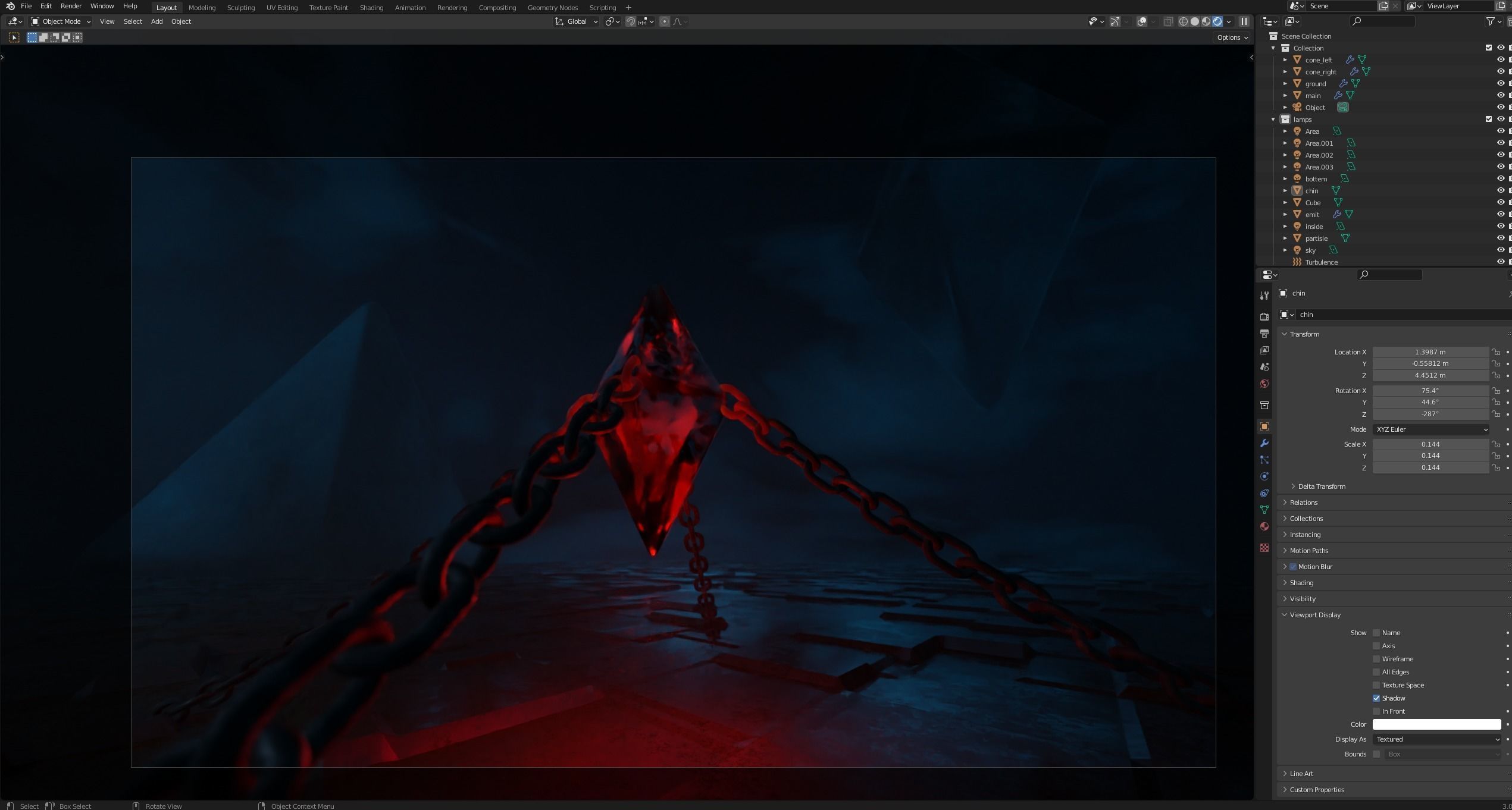Viewport: 1512px width, 810px height.
Task: Switch to the Shading workspace tab
Action: click(x=371, y=8)
